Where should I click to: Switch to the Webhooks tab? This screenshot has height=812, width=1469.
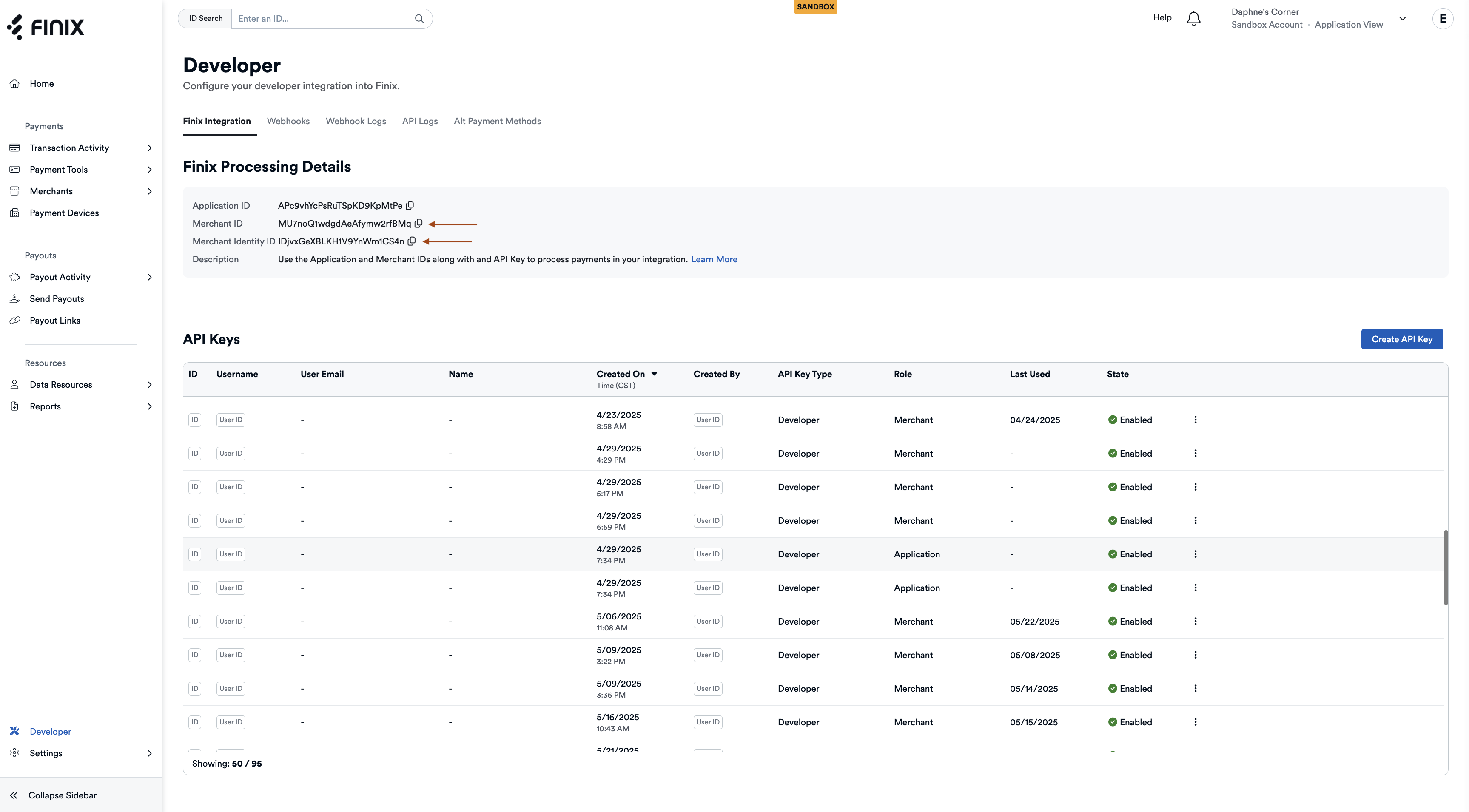click(x=288, y=121)
